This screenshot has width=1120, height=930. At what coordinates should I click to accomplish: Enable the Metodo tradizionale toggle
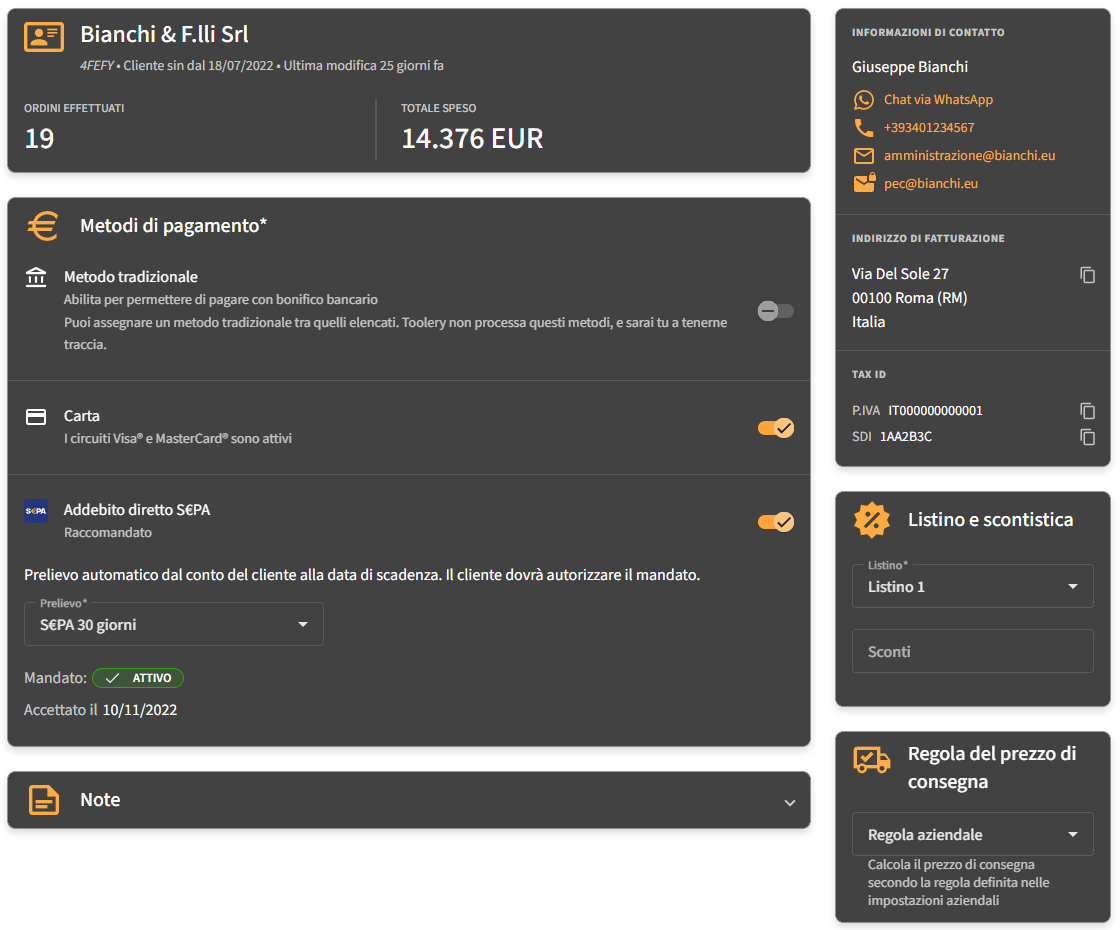pos(776,311)
